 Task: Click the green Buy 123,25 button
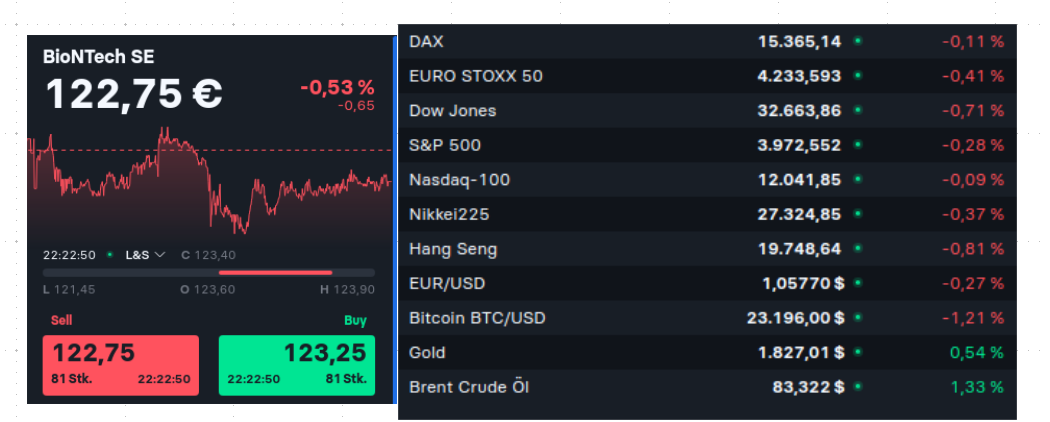tap(297, 365)
